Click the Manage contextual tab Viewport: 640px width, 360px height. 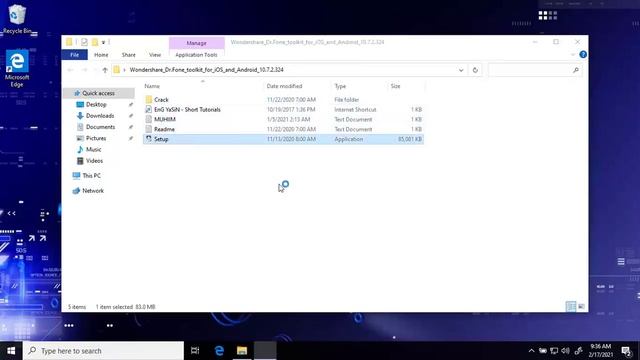pyautogui.click(x=196, y=43)
